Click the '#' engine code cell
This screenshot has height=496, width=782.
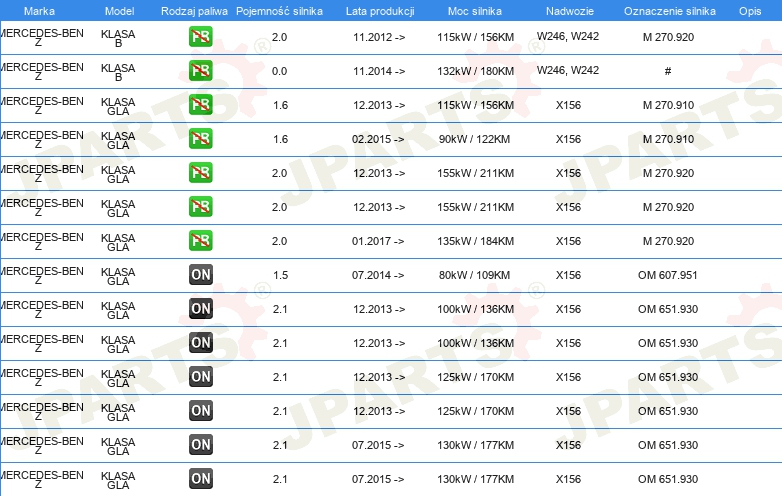(x=668, y=71)
